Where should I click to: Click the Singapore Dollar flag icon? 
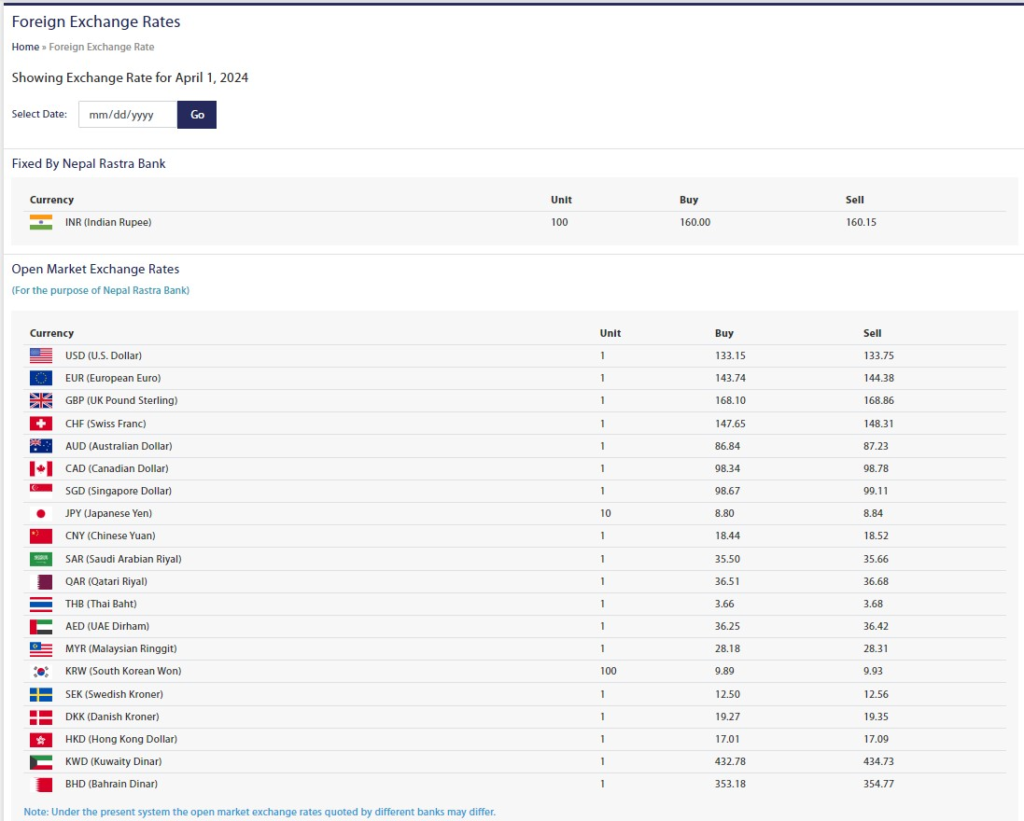coord(41,491)
